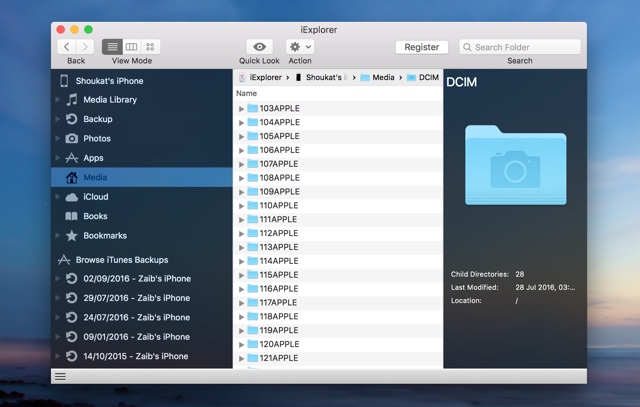640x407 pixels.
Task: Select the 117APPLE folder row
Action: 338,302
